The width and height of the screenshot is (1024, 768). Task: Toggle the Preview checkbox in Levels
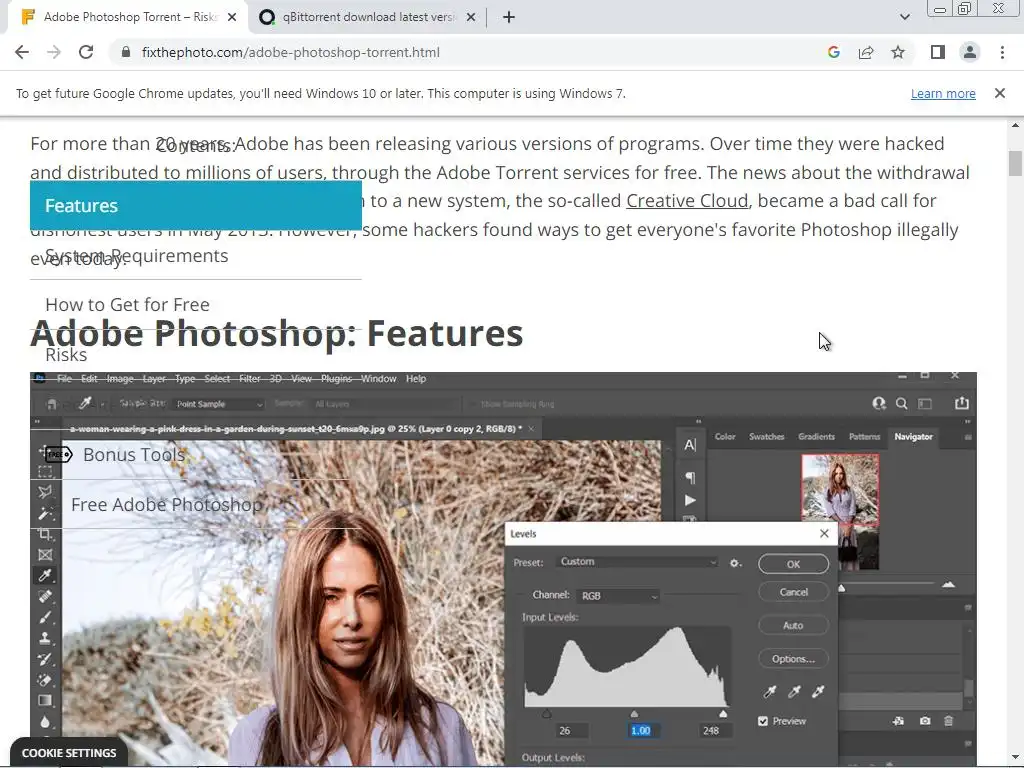(763, 721)
